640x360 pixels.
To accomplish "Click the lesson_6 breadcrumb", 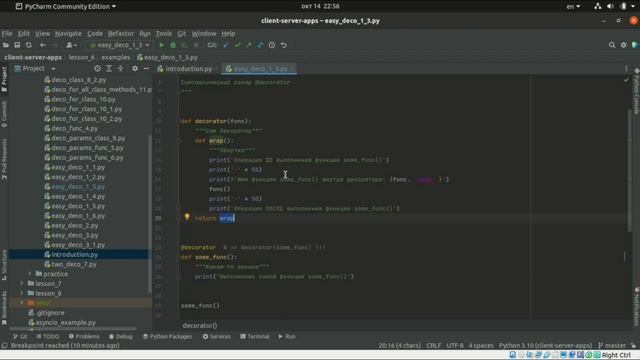I will tap(82, 58).
